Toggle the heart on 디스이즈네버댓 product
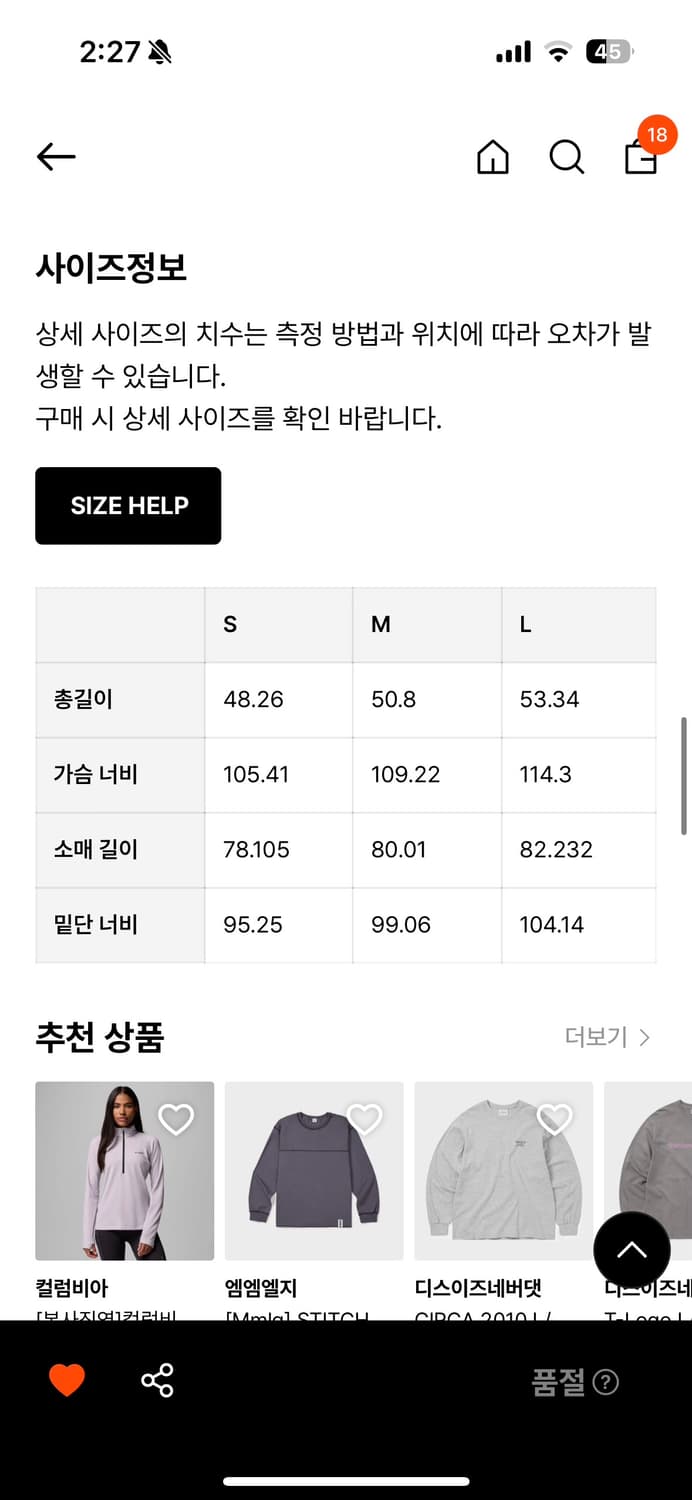The image size is (692, 1500). 556,1119
